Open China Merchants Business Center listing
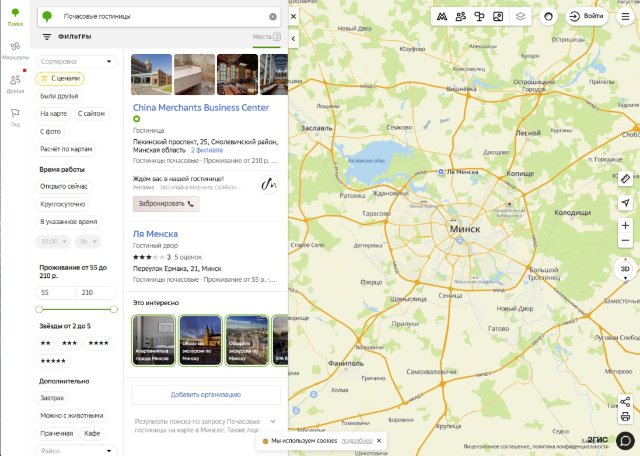Viewport: 640px width, 456px height. coord(201,108)
